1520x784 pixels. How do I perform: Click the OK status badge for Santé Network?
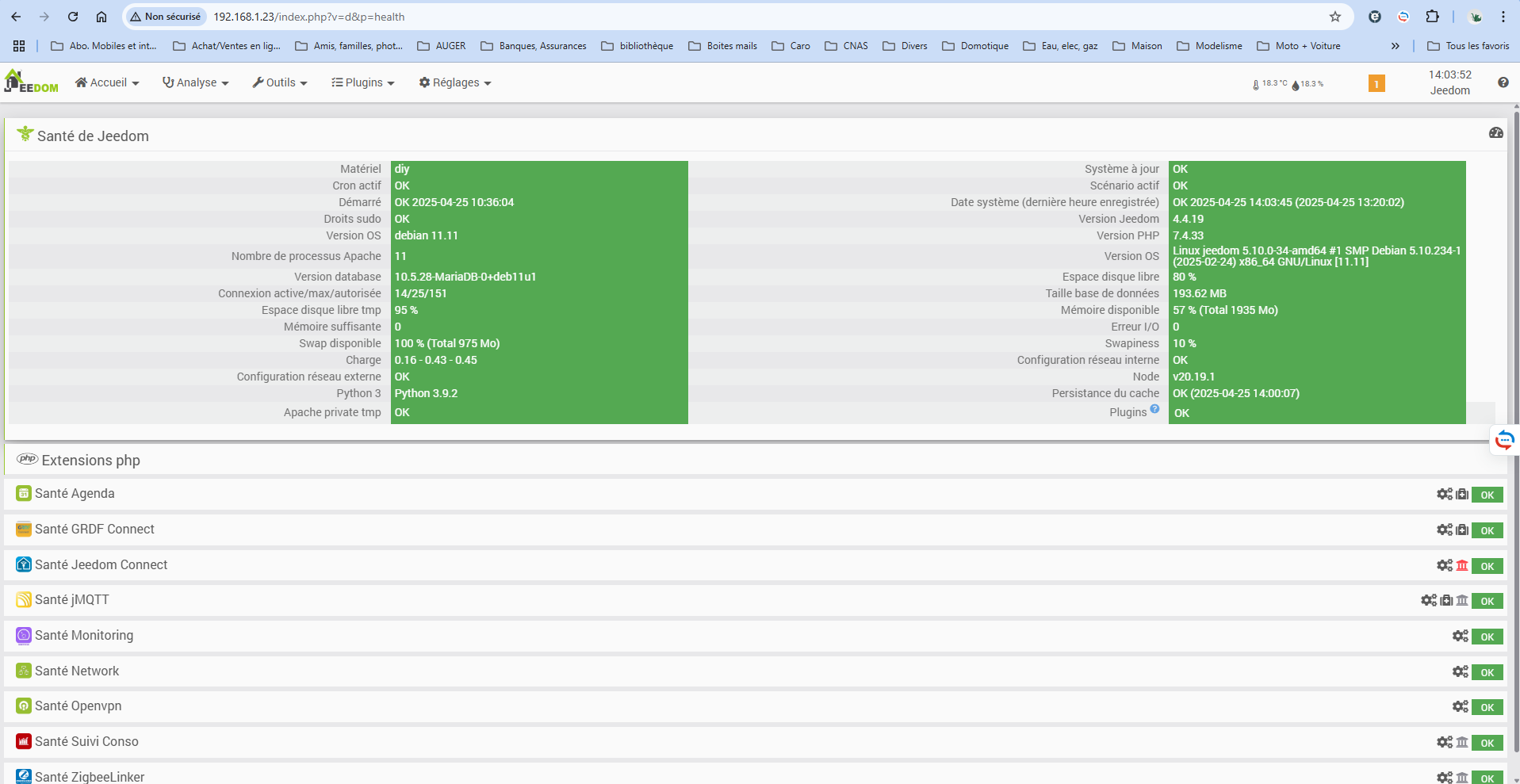1487,672
